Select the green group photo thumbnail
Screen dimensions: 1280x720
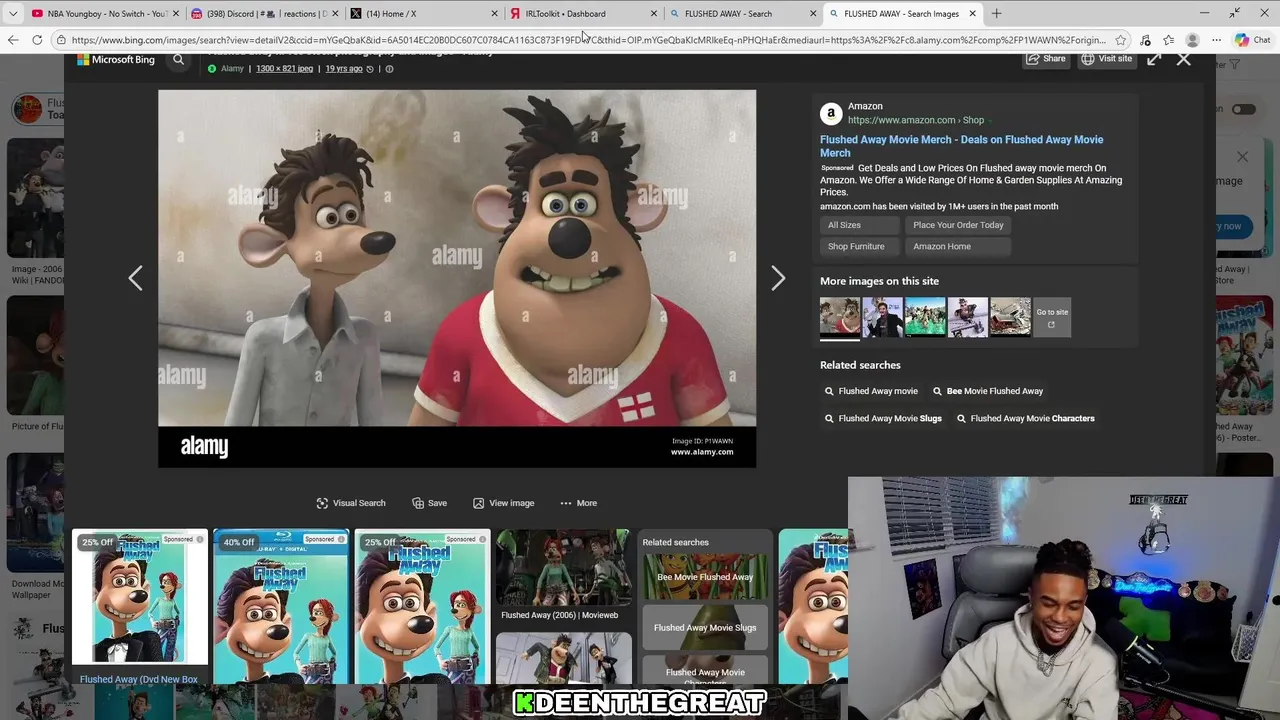click(925, 317)
